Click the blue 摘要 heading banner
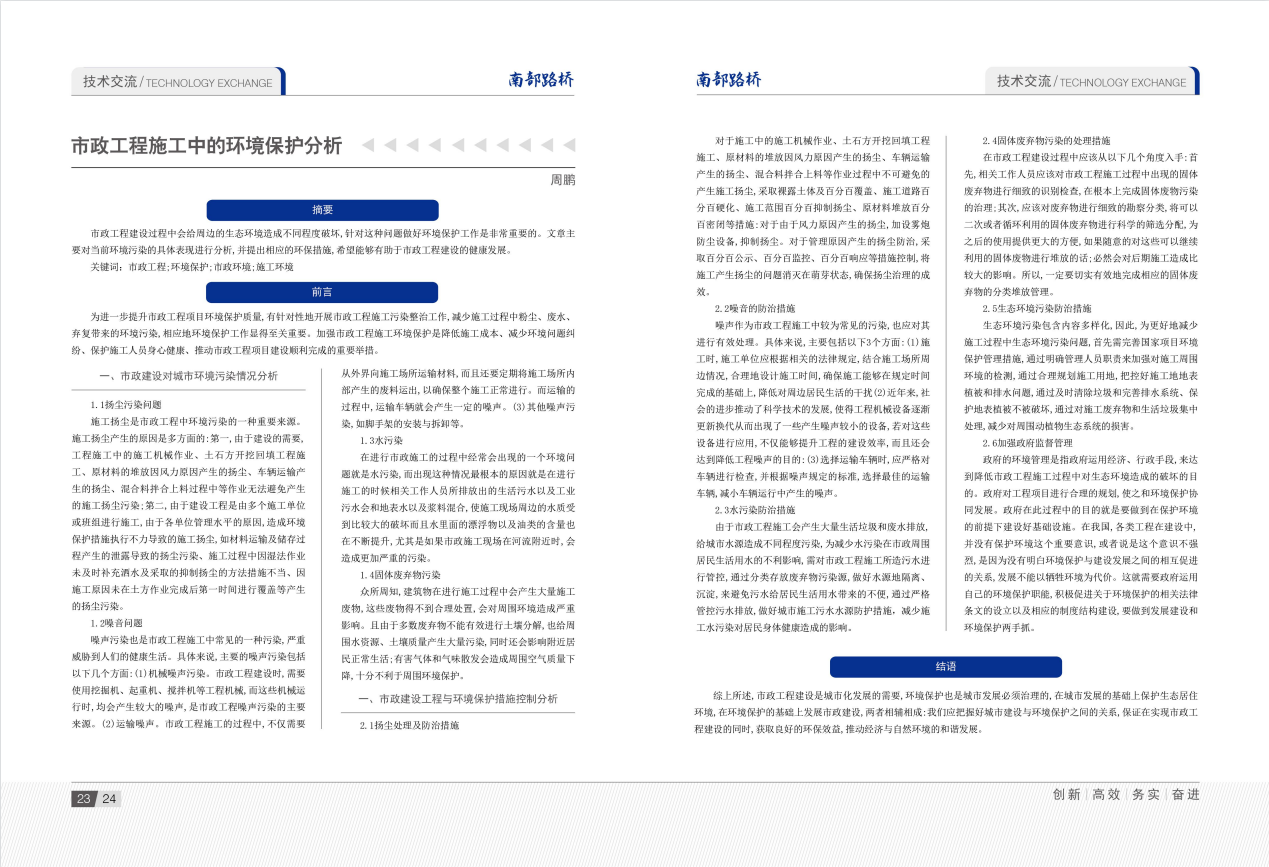This screenshot has width=1269, height=867. point(322,210)
